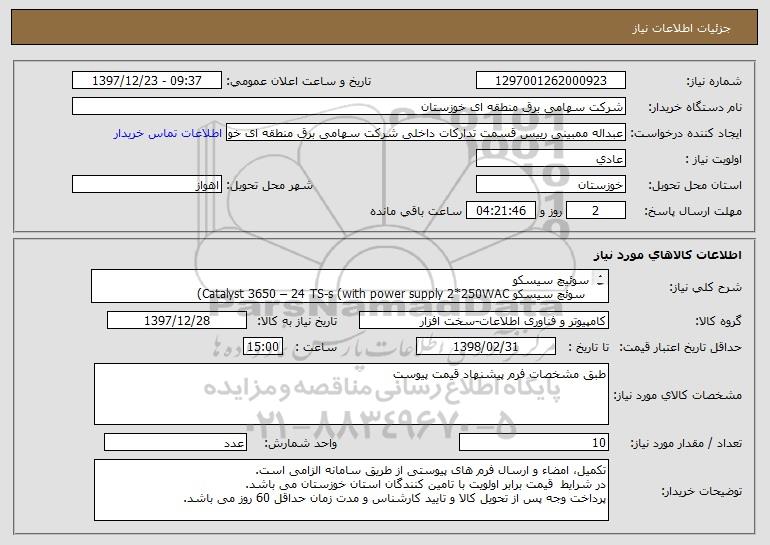This screenshot has height=545, width=770.
Task: Click the label نام دستگاه خریدار
Action: (695, 107)
